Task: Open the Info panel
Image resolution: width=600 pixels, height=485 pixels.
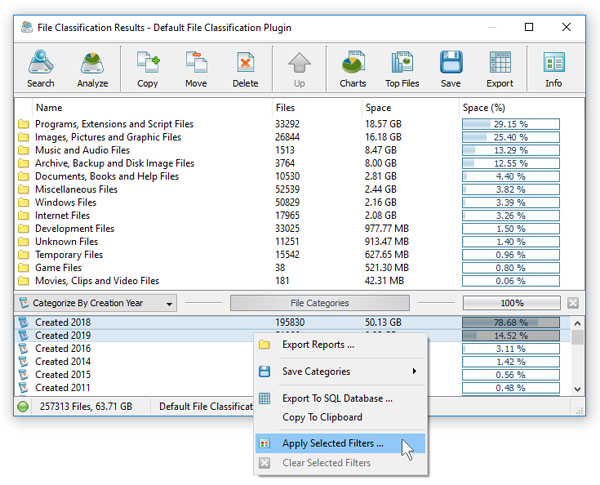Action: [x=554, y=69]
